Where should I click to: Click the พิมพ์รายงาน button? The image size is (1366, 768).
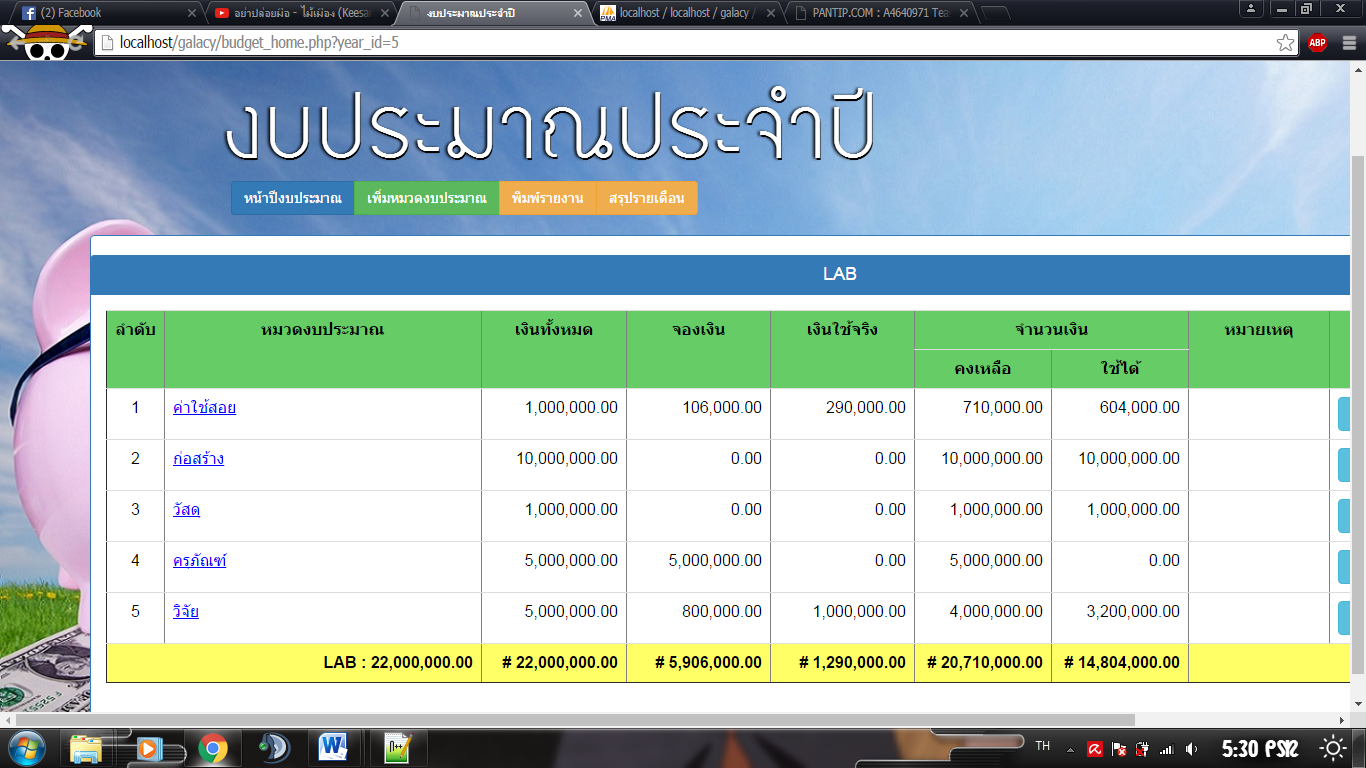(x=547, y=198)
